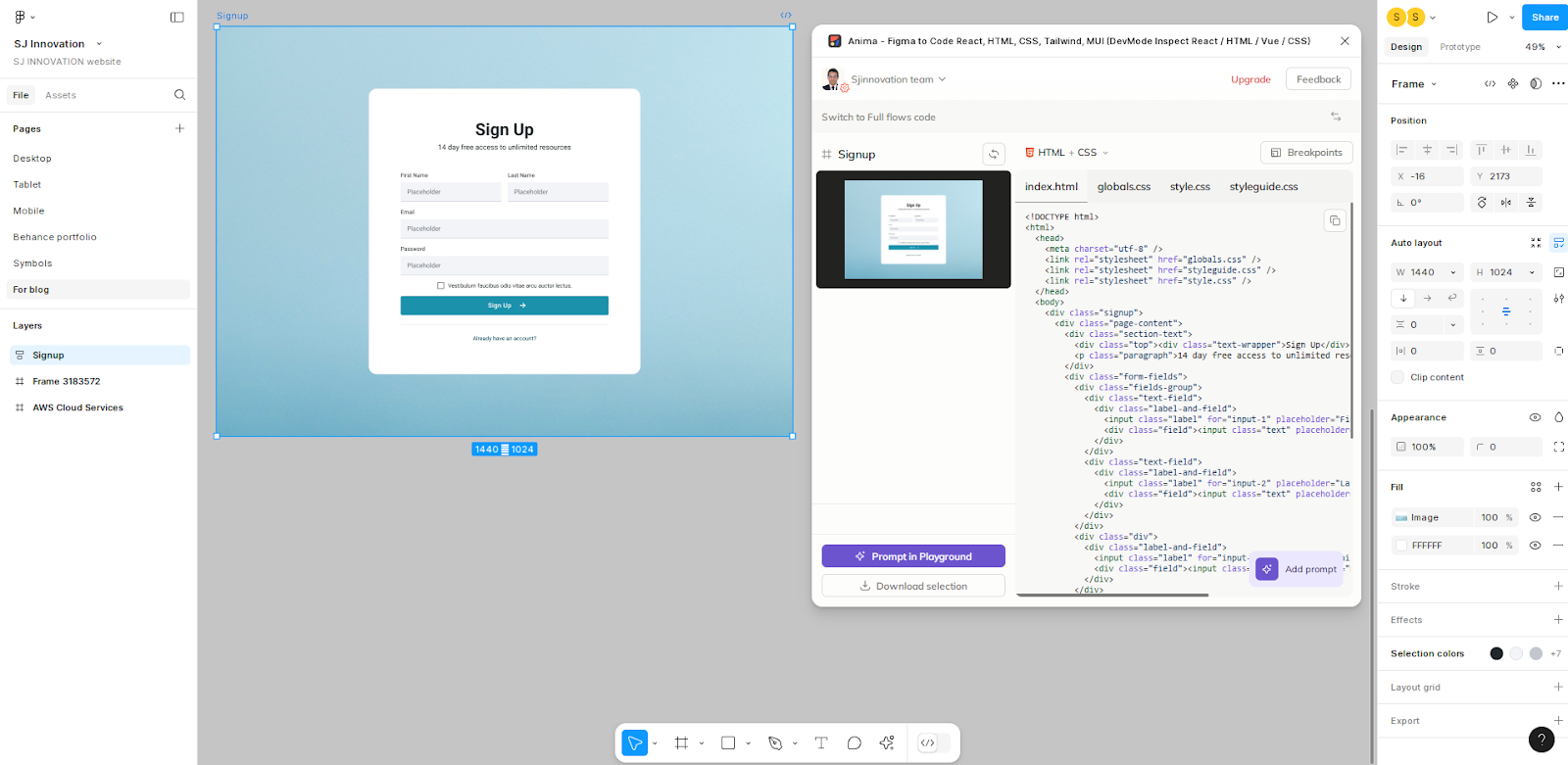Image resolution: width=1568 pixels, height=765 pixels.
Task: Add an Export setting with plus icon
Action: click(1558, 720)
